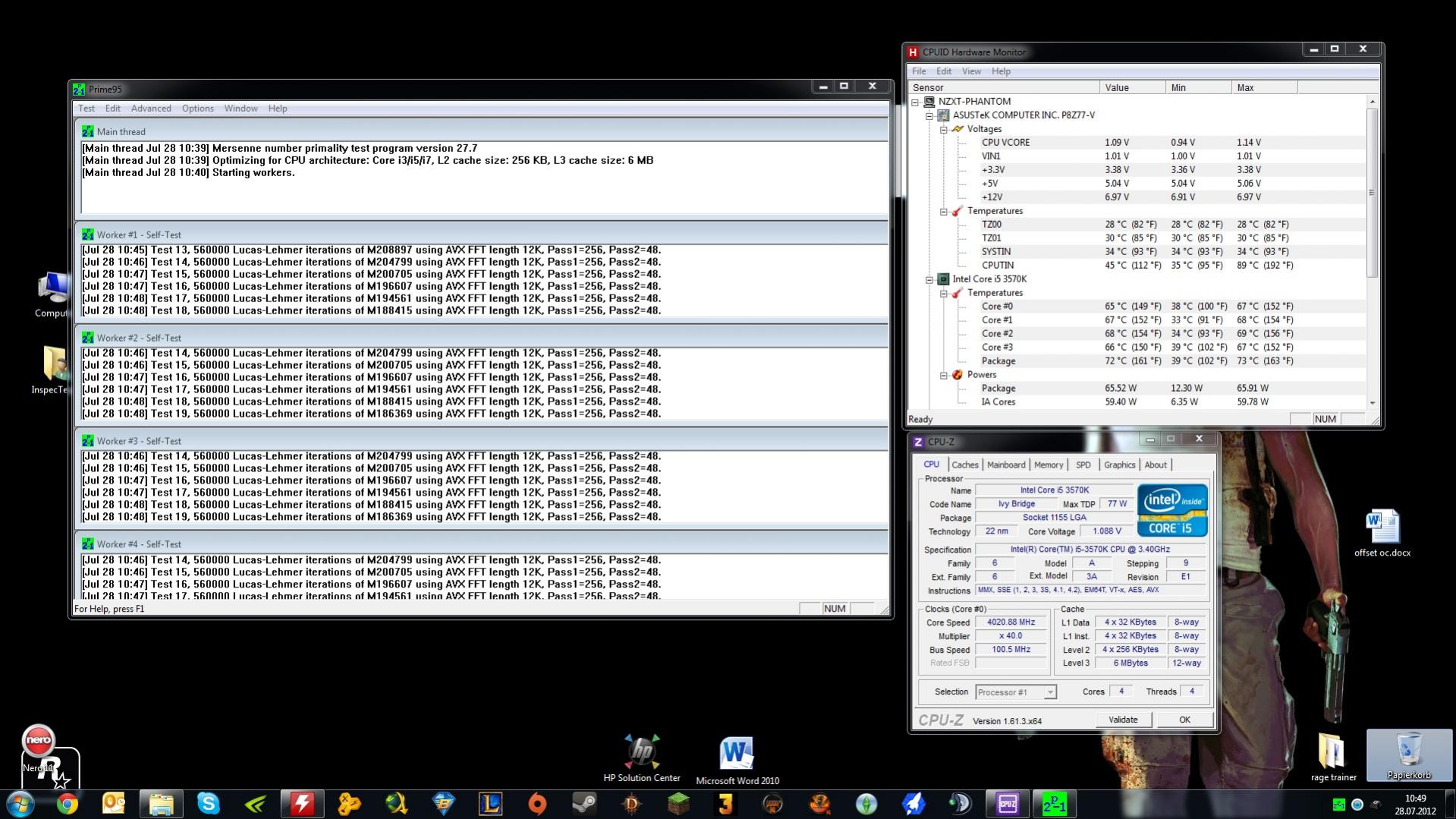Open the File menu in Hardware Monitor
This screenshot has width=1456, height=819.
point(919,71)
